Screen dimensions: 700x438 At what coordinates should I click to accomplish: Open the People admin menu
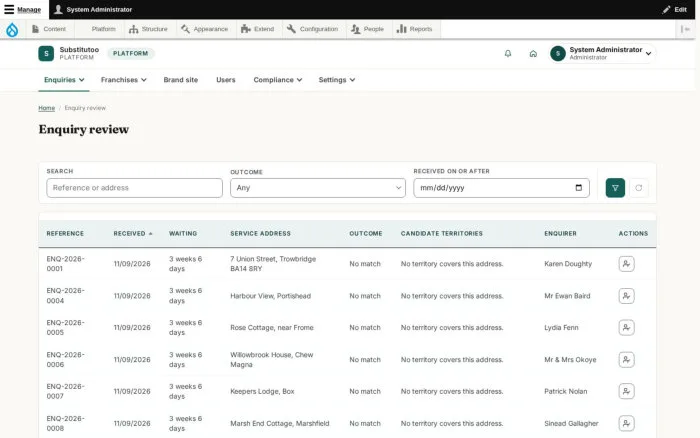(368, 29)
